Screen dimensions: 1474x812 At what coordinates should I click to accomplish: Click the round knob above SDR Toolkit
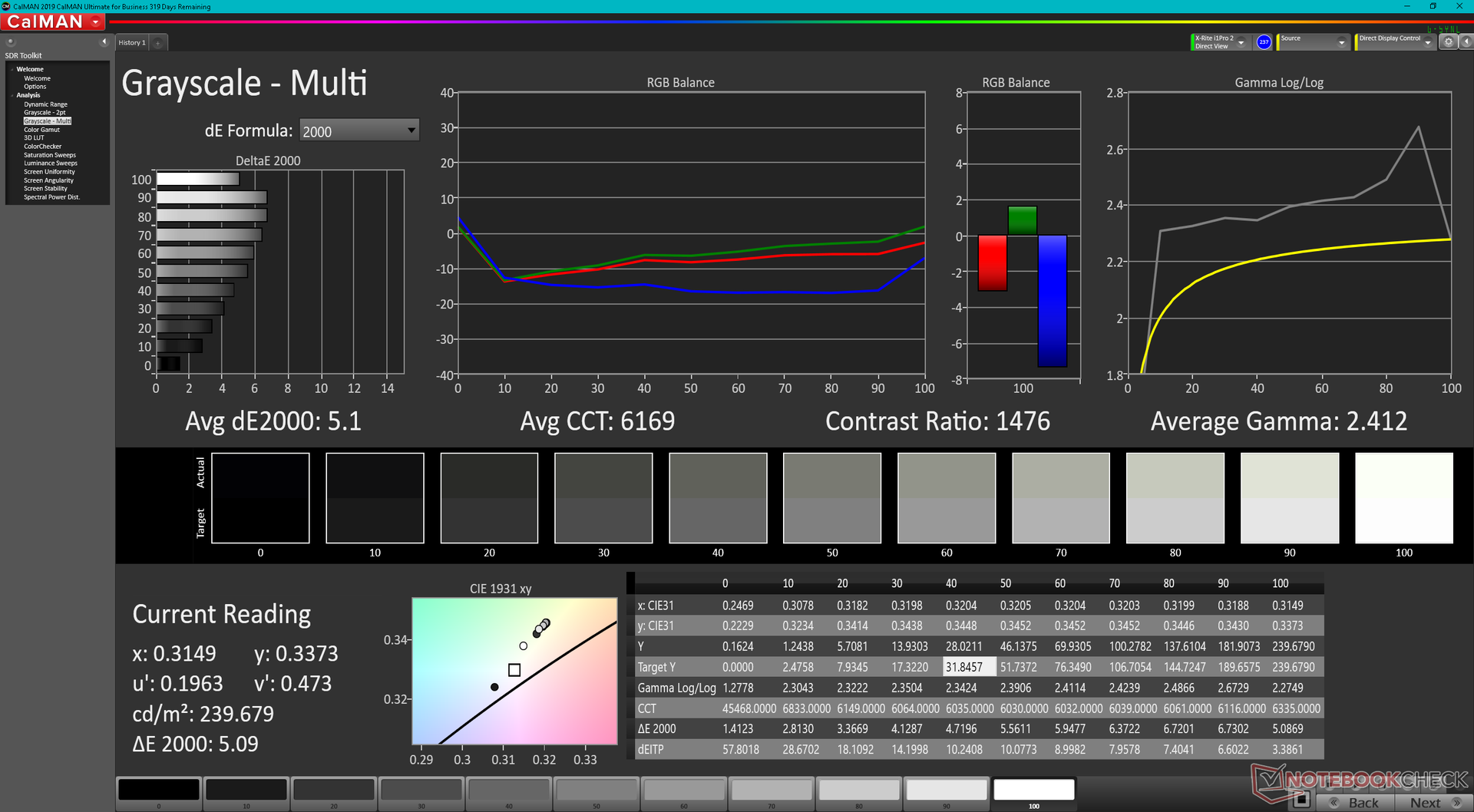click(x=11, y=42)
